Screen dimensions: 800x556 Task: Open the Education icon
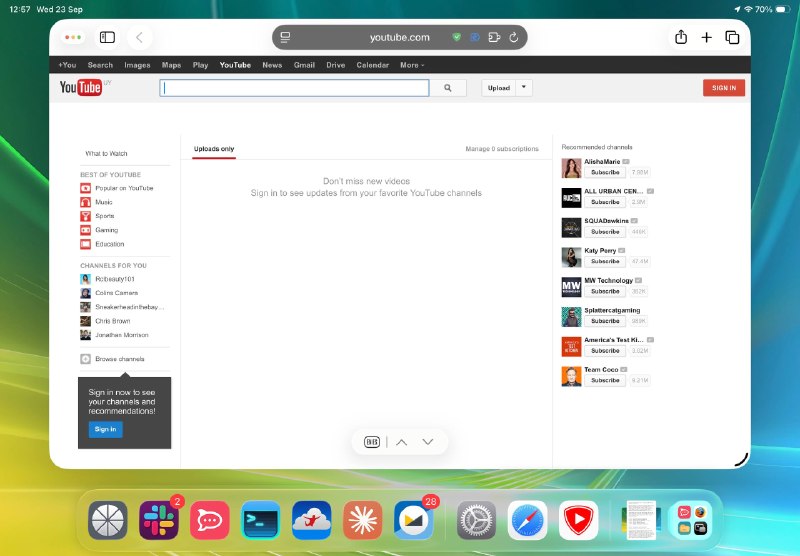[85, 244]
